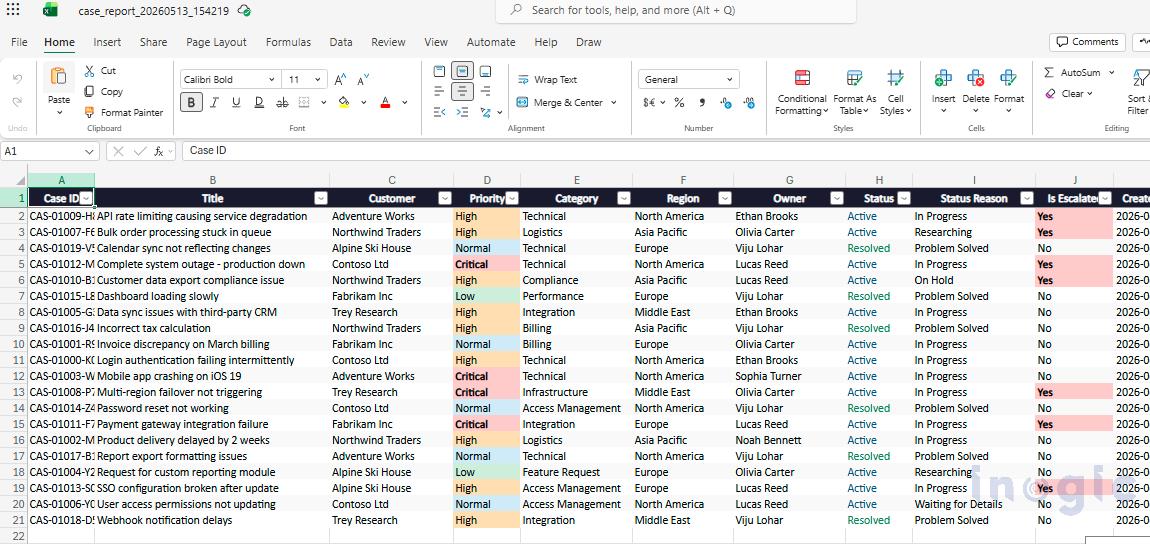Viewport: 1150px width, 544px height.
Task: Align text left
Action: pos(439,92)
